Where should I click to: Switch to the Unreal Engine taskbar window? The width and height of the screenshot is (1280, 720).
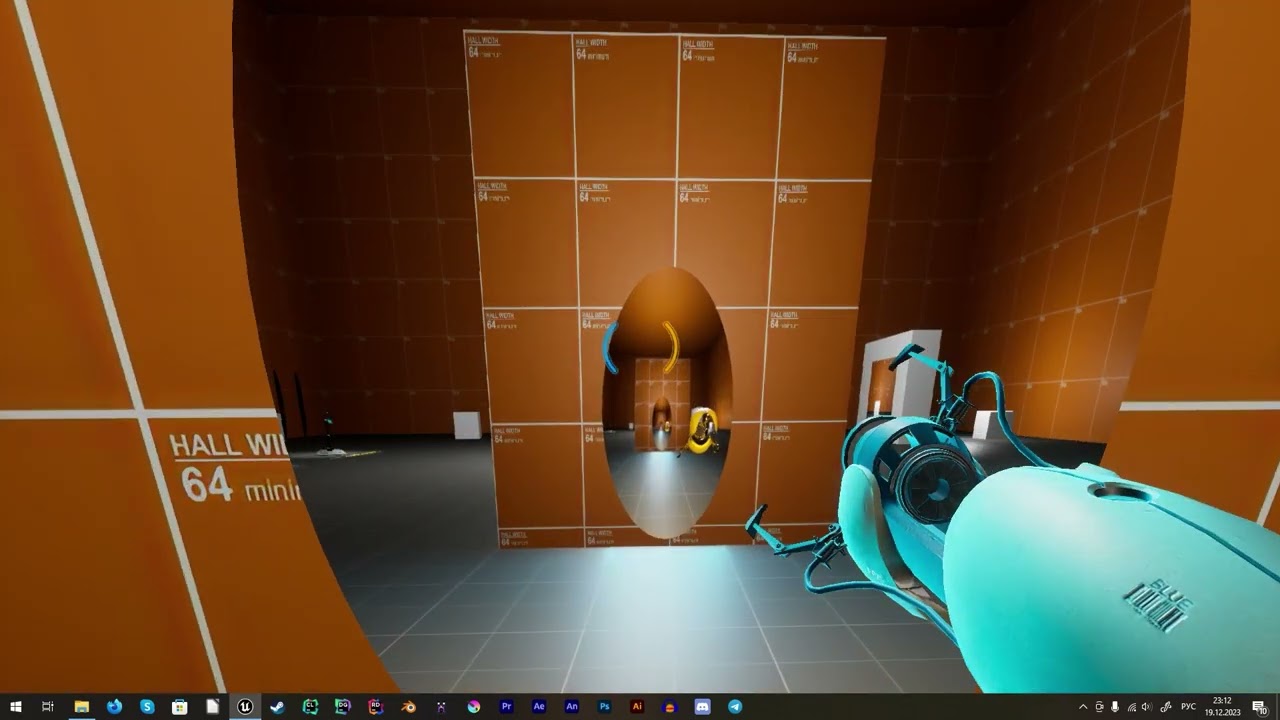[245, 706]
